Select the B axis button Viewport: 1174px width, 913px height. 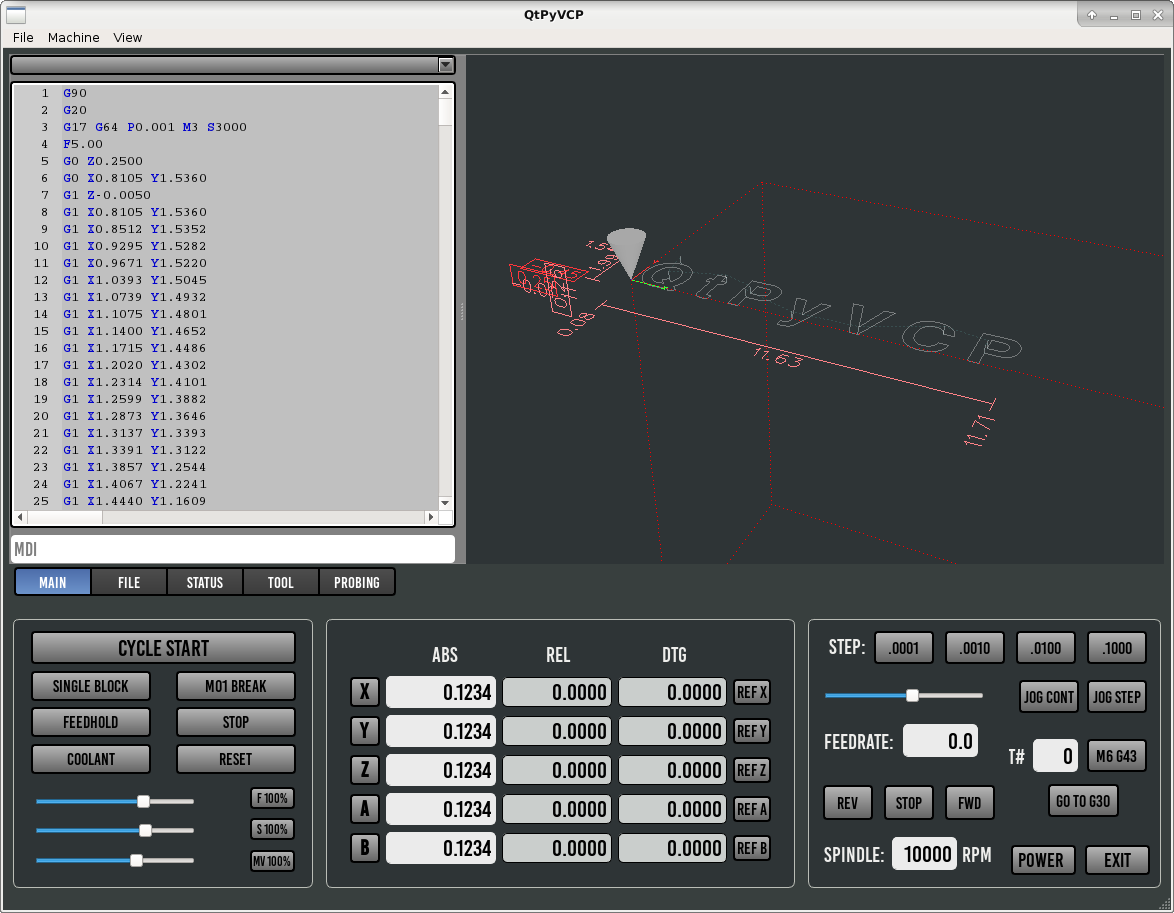coord(365,847)
